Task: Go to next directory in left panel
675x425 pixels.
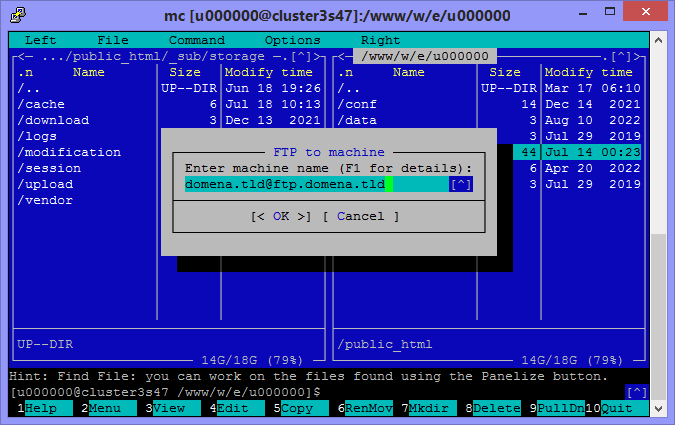Action: 318,56
